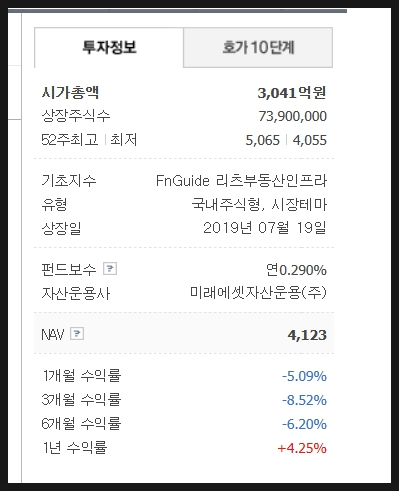Image resolution: width=399 pixels, height=491 pixels.
Task: Click 미래에셋자산운용(주) asset manager name
Action: [258, 293]
